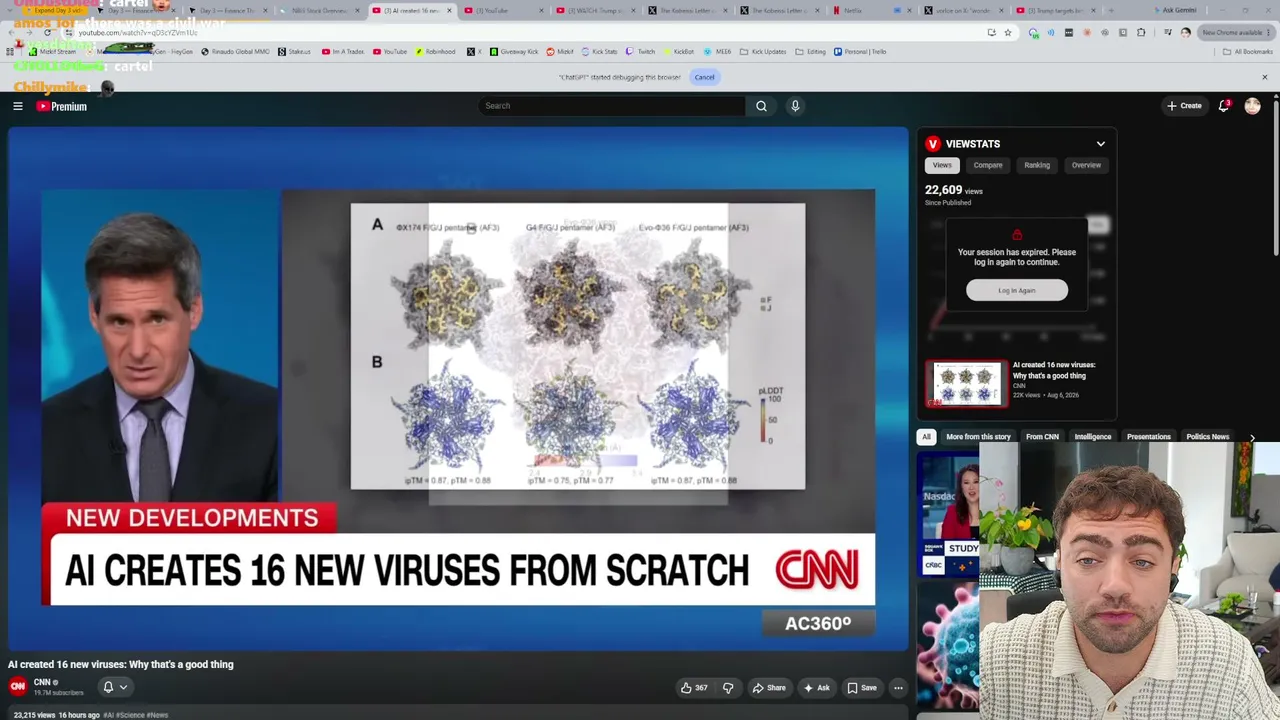Select the Intelligence filter chip
The width and height of the screenshot is (1280, 720).
1093,437
